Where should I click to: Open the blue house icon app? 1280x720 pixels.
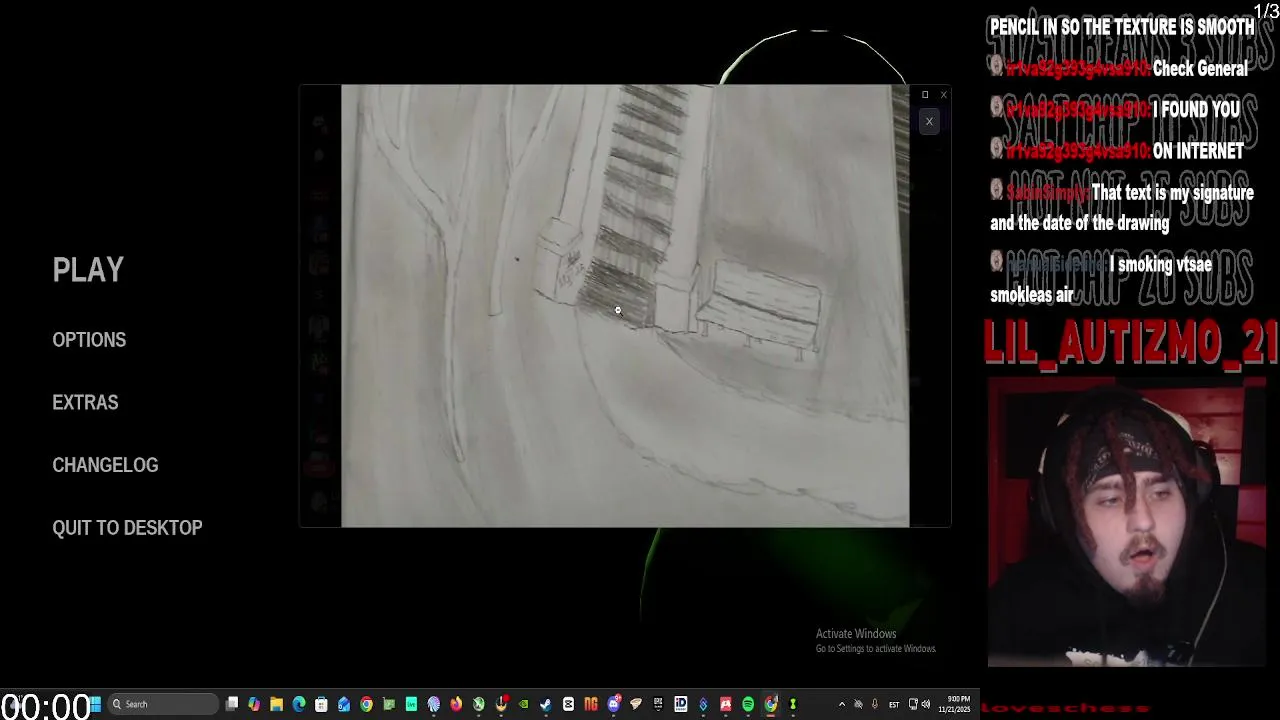[344, 704]
